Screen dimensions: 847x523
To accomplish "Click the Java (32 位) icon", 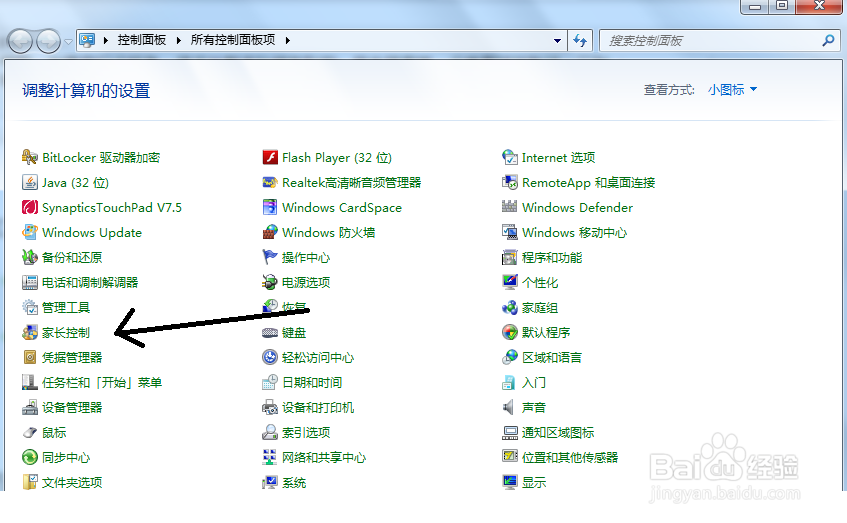I will [x=29, y=183].
